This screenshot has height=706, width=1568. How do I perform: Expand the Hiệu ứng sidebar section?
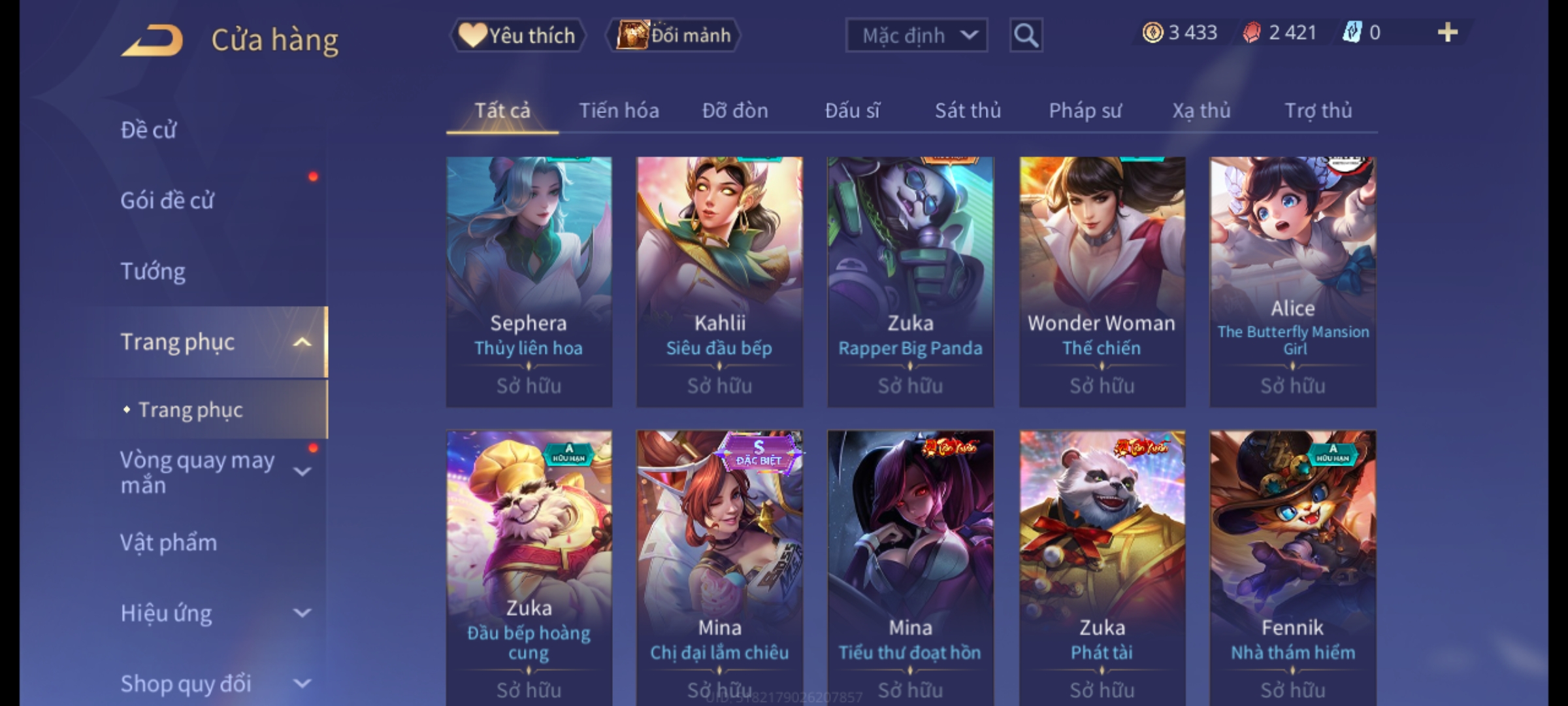tap(302, 613)
